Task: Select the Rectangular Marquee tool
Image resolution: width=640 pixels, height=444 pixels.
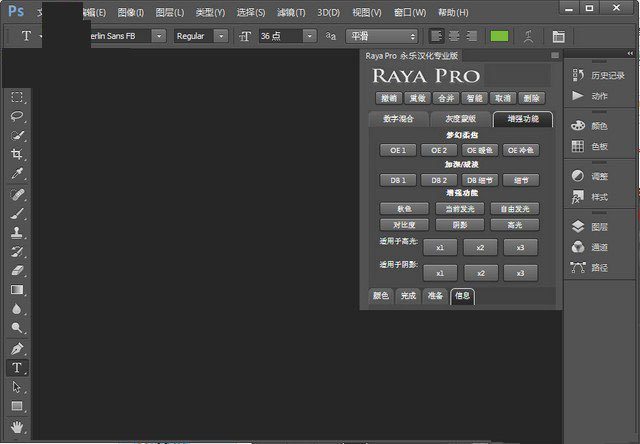Action: click(x=17, y=97)
